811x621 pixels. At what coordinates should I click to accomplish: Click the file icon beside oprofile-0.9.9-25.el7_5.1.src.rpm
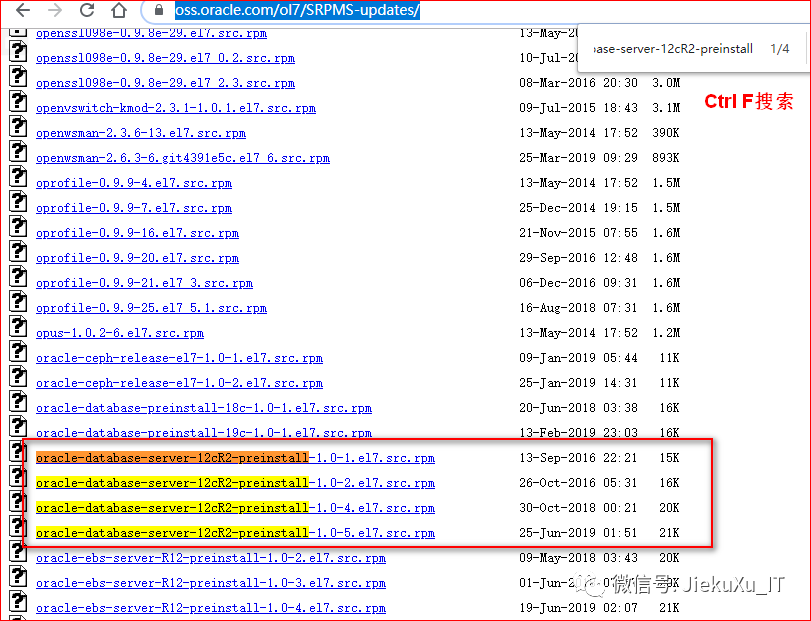click(18, 302)
